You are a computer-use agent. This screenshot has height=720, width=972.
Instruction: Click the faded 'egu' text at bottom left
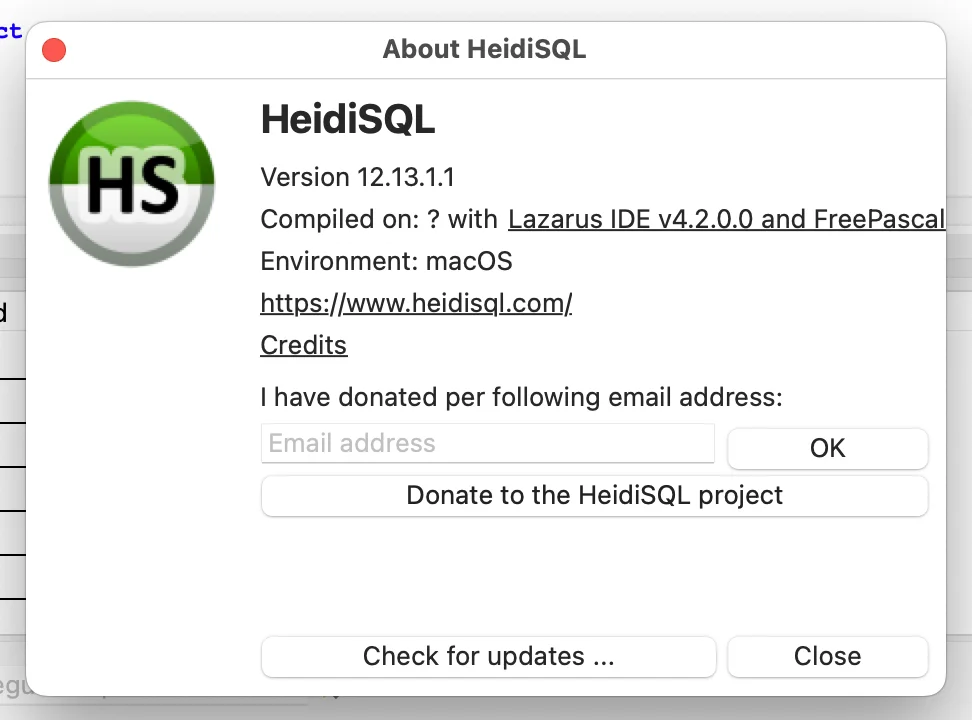click(x=12, y=687)
